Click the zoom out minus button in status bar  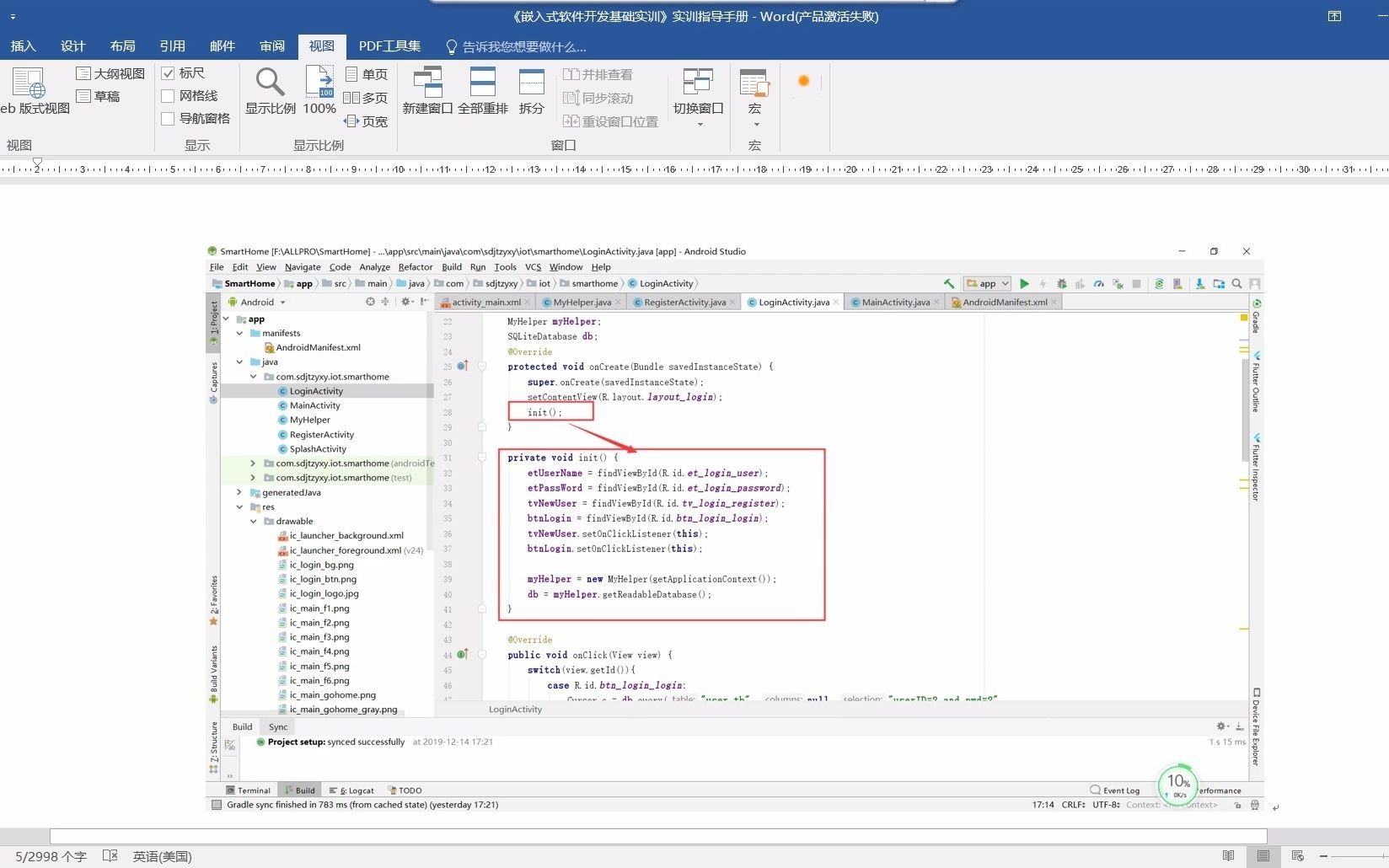(x=1323, y=855)
